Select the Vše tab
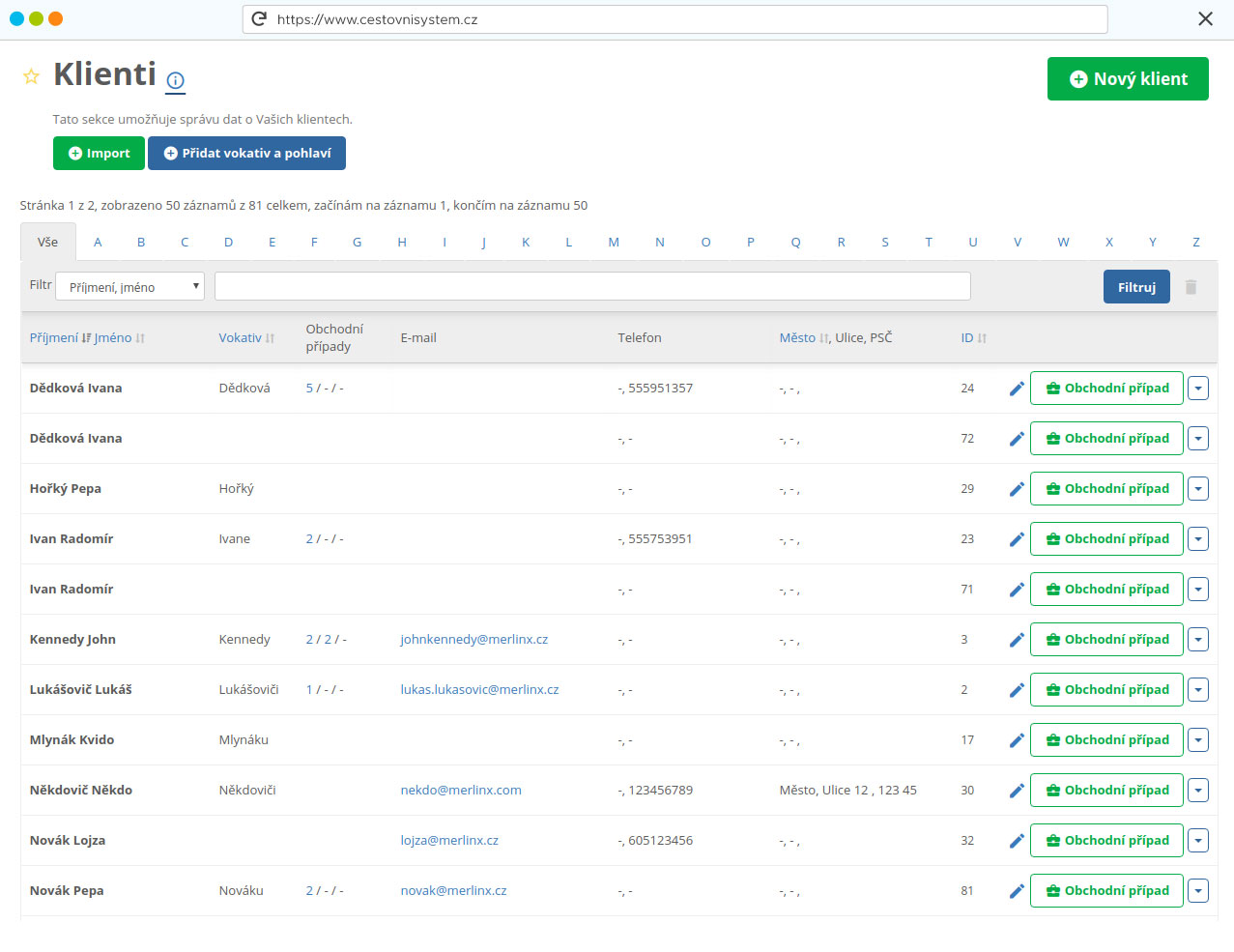The width and height of the screenshot is (1234, 952). coord(47,243)
